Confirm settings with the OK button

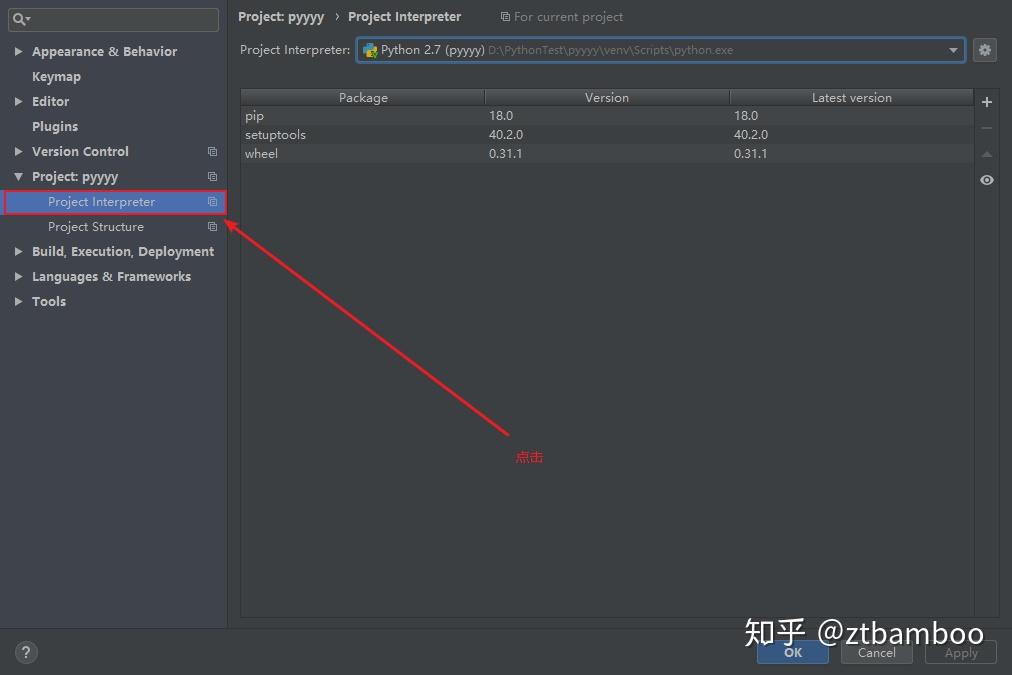coord(792,652)
